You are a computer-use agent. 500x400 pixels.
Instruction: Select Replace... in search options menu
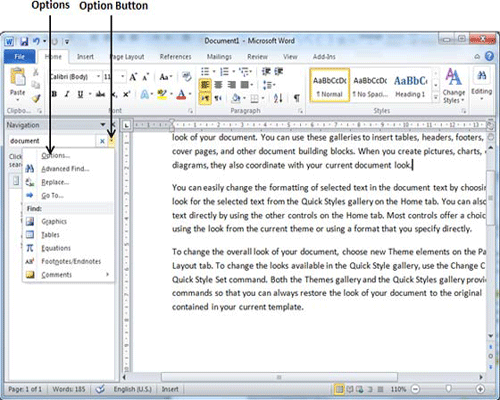click(55, 182)
